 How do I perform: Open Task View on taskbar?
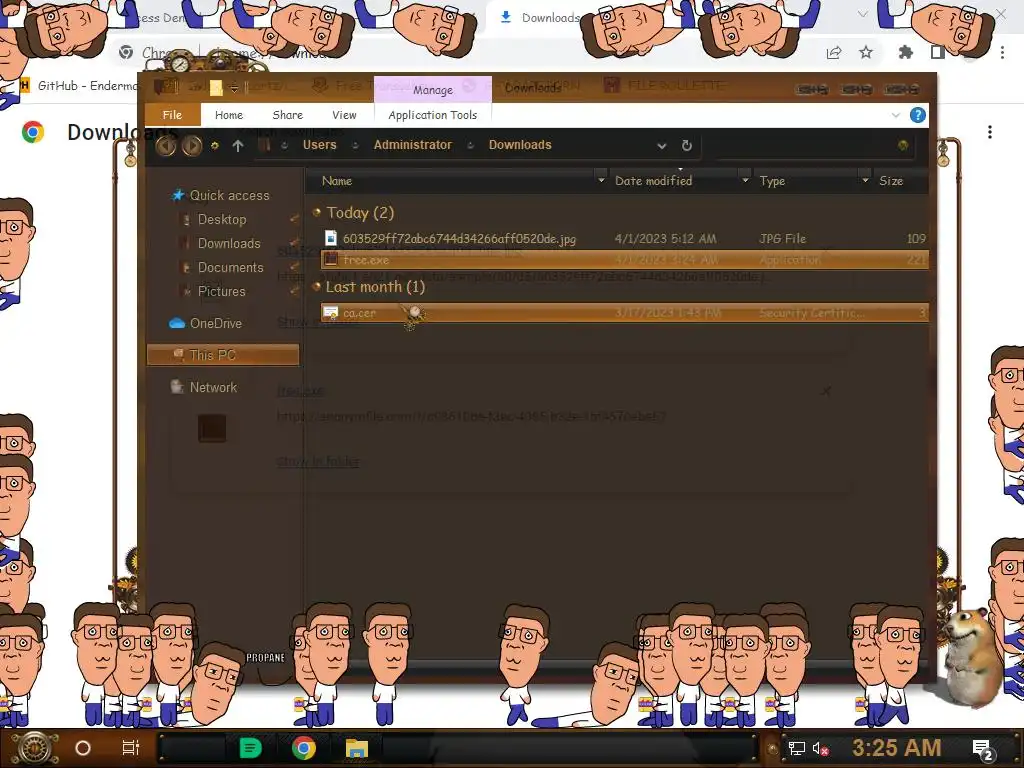(x=131, y=748)
